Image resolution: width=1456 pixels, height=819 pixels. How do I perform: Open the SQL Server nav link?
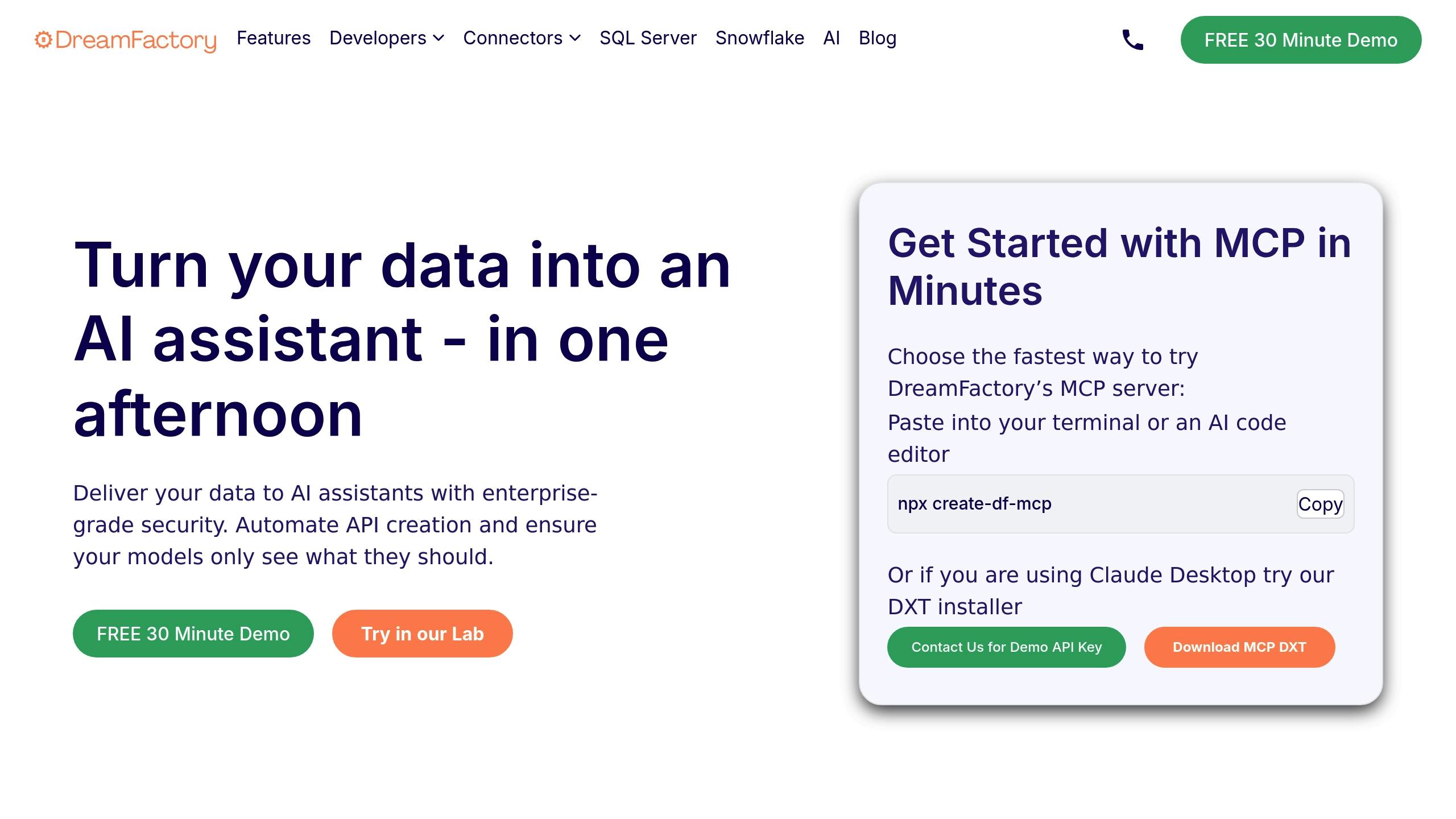648,38
